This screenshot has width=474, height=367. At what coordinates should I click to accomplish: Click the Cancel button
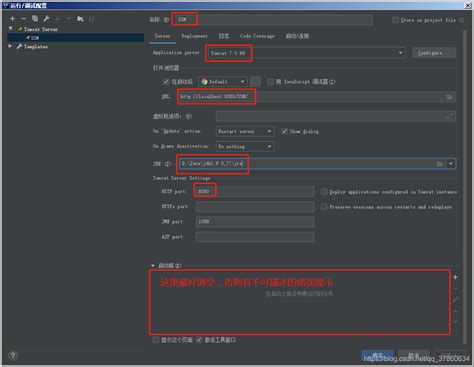pos(414,355)
